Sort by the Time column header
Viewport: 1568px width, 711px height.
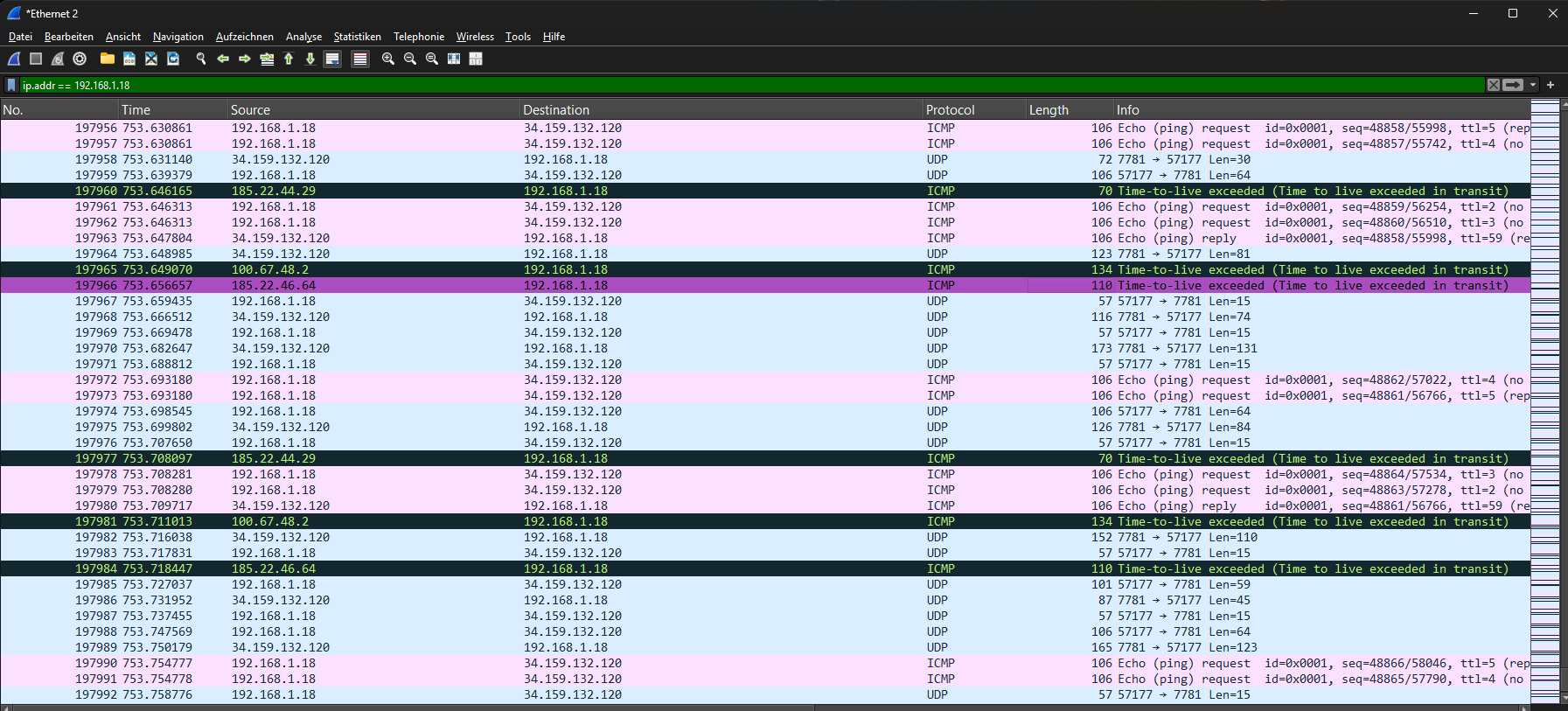tap(173, 110)
